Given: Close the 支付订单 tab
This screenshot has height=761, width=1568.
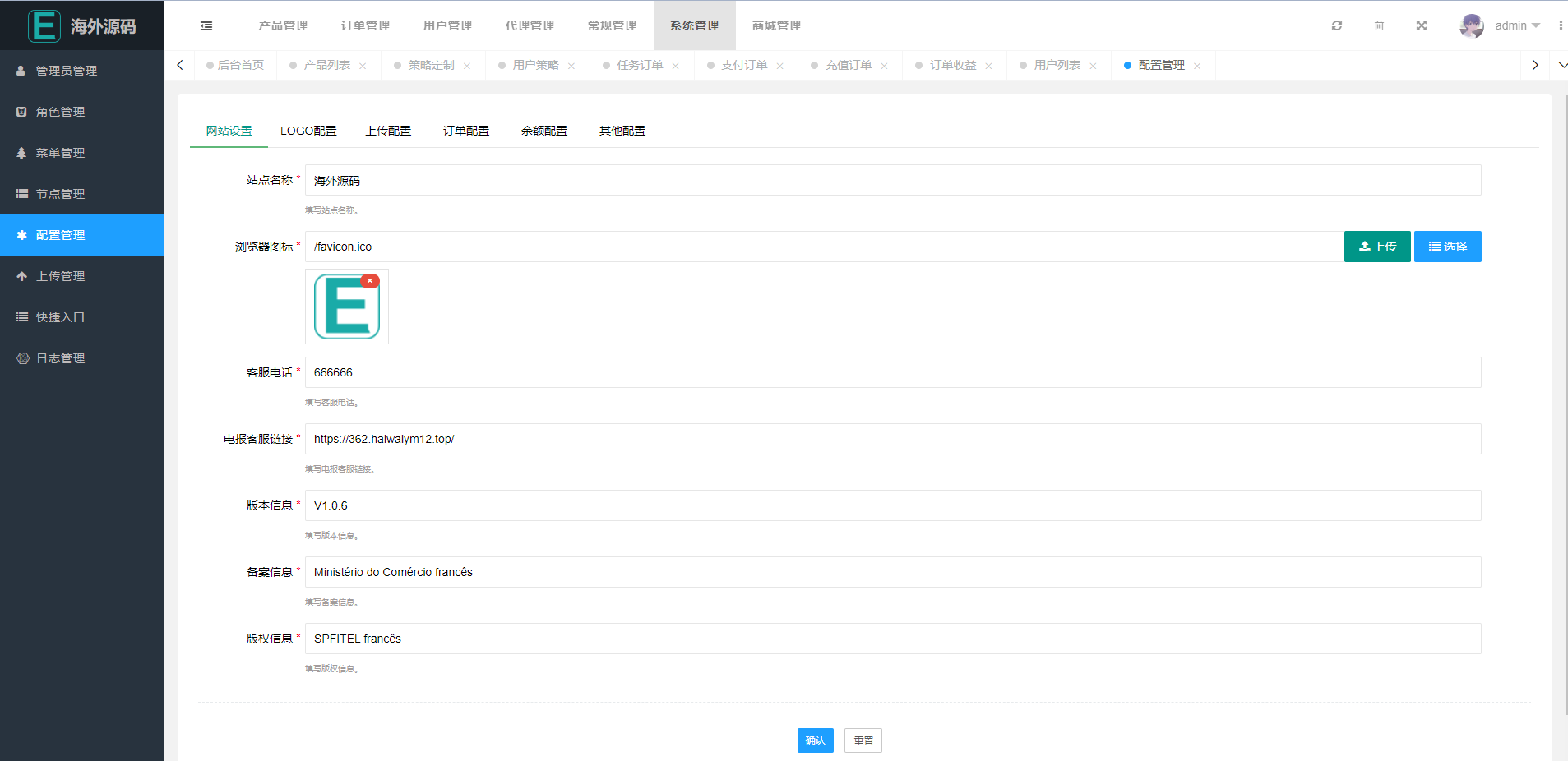Looking at the screenshot, I should pyautogui.click(x=779, y=65).
